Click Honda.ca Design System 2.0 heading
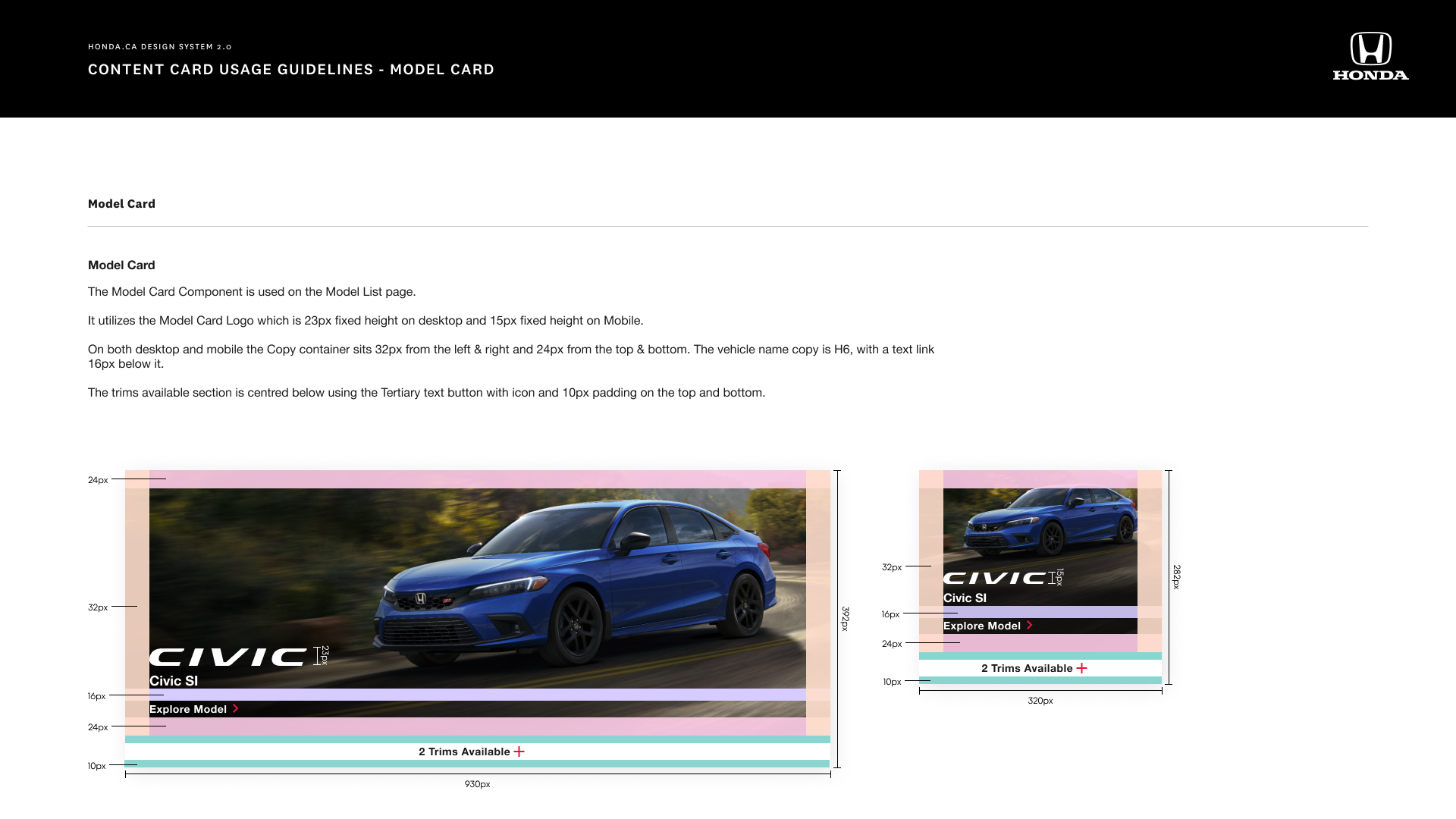This screenshot has height=819, width=1456. click(160, 47)
